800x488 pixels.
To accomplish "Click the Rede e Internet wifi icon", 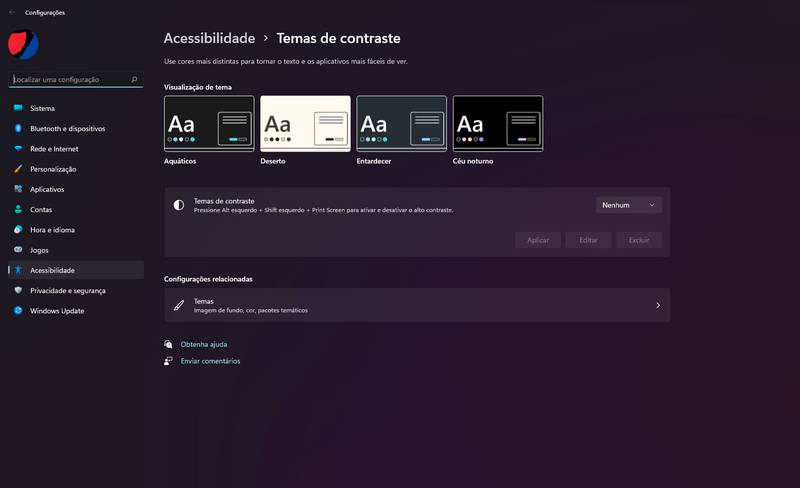I will [x=18, y=149].
